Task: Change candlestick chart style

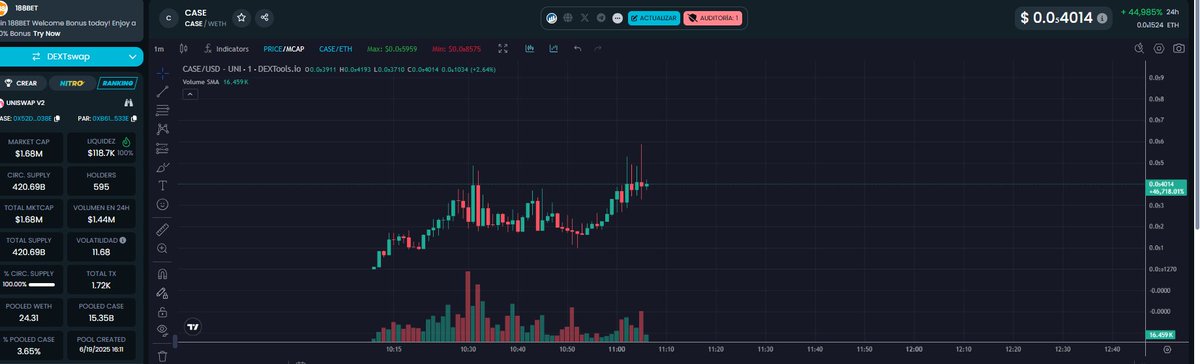Action: tap(184, 48)
